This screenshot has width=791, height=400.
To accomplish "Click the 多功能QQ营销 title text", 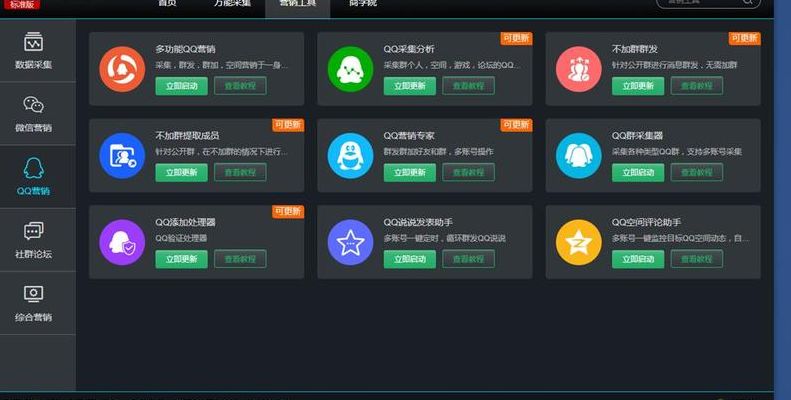I will coord(185,49).
